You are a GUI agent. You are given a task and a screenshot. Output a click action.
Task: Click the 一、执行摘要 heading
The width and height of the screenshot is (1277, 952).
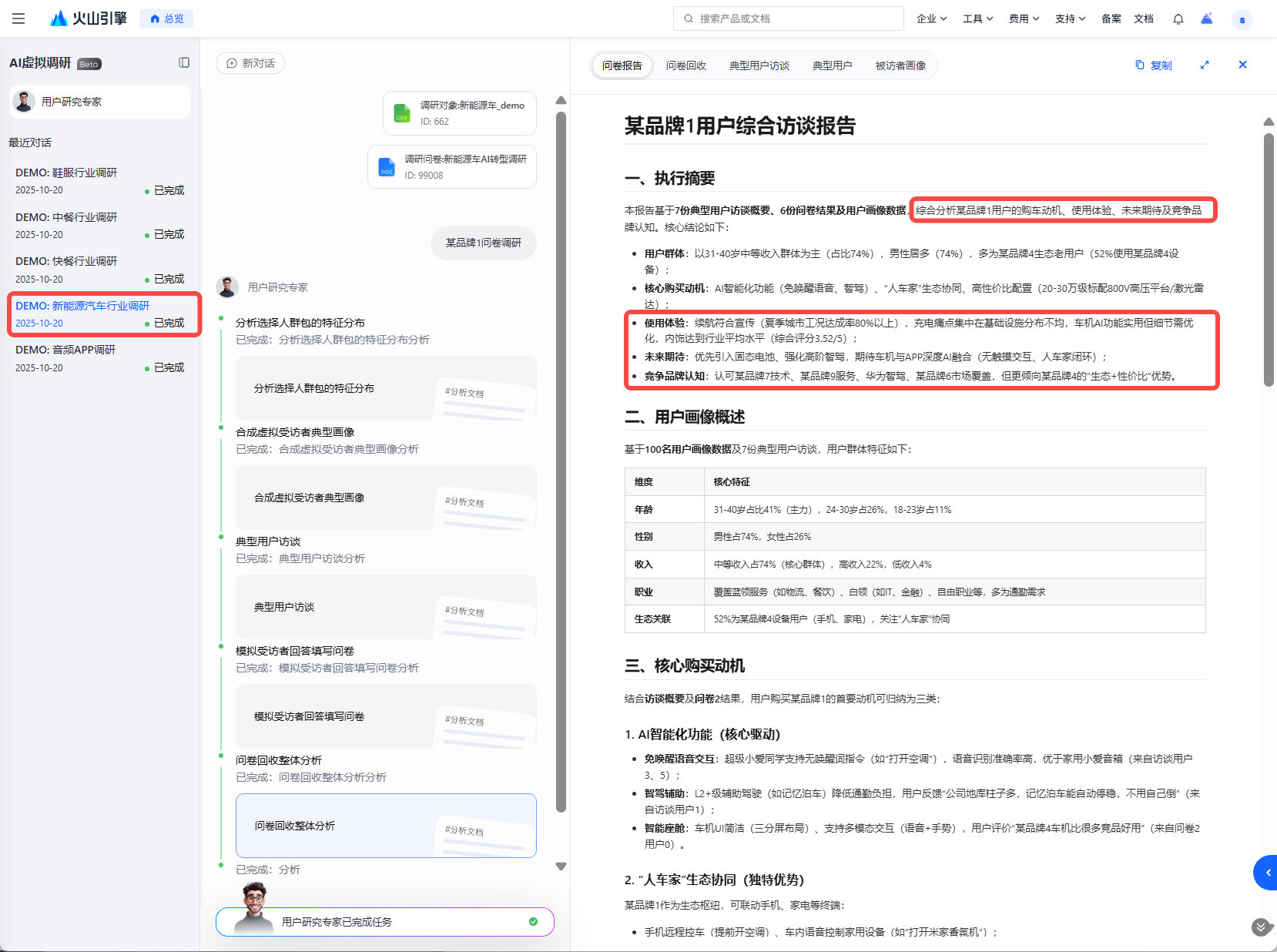[x=670, y=179]
